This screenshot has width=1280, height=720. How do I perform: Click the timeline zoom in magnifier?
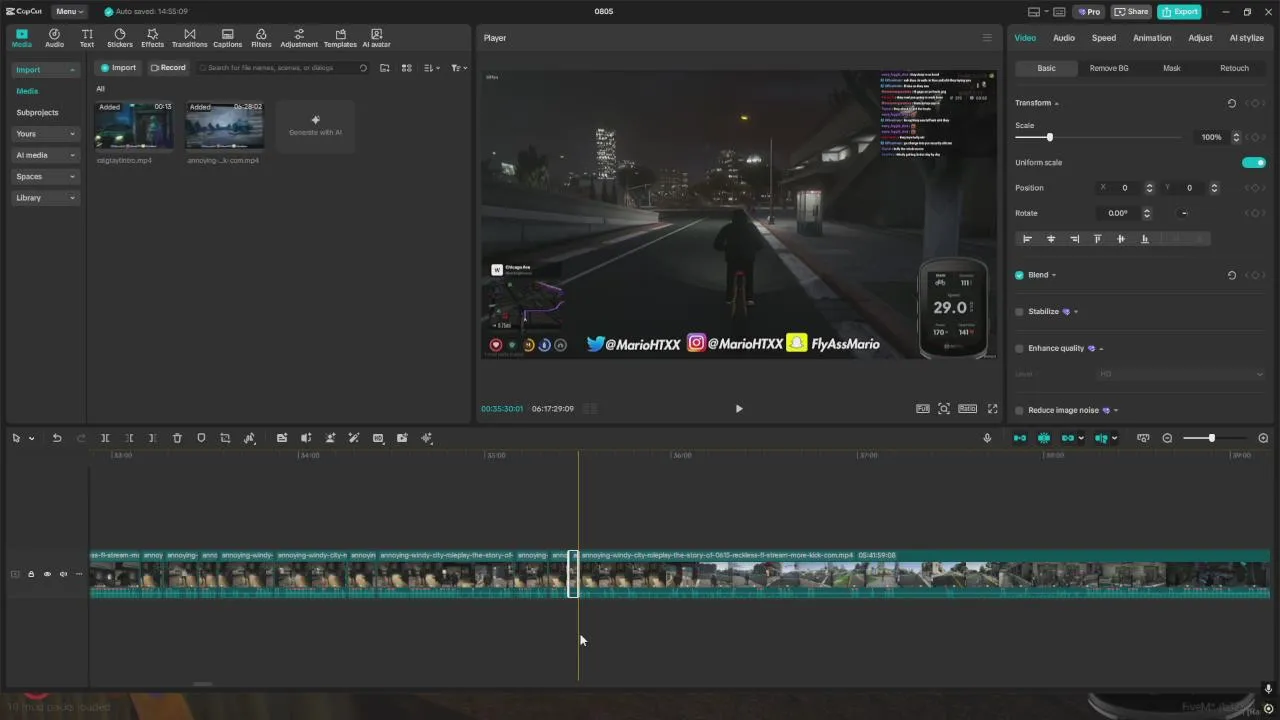[1263, 438]
